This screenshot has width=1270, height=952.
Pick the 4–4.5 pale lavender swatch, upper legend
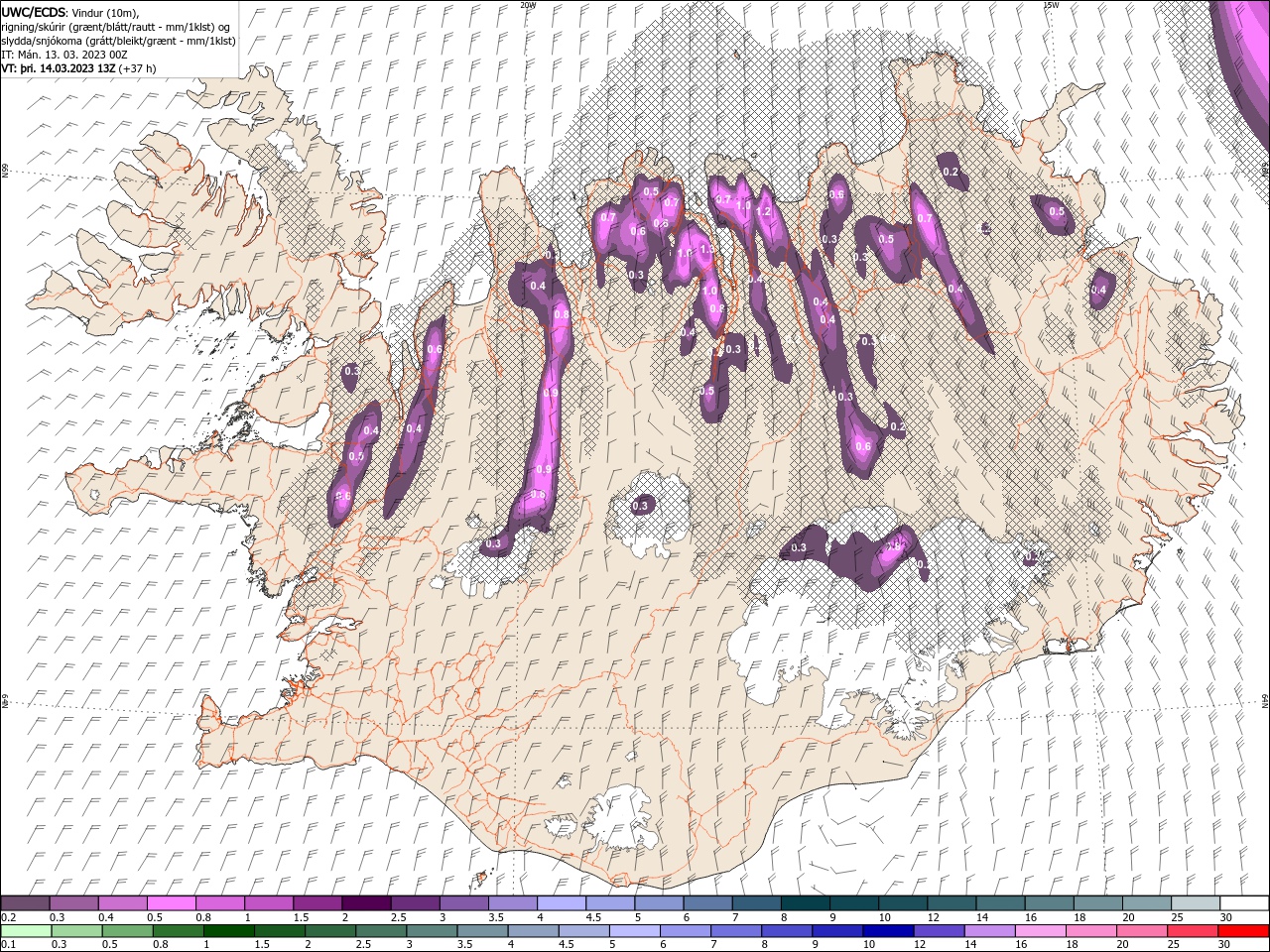point(562,903)
